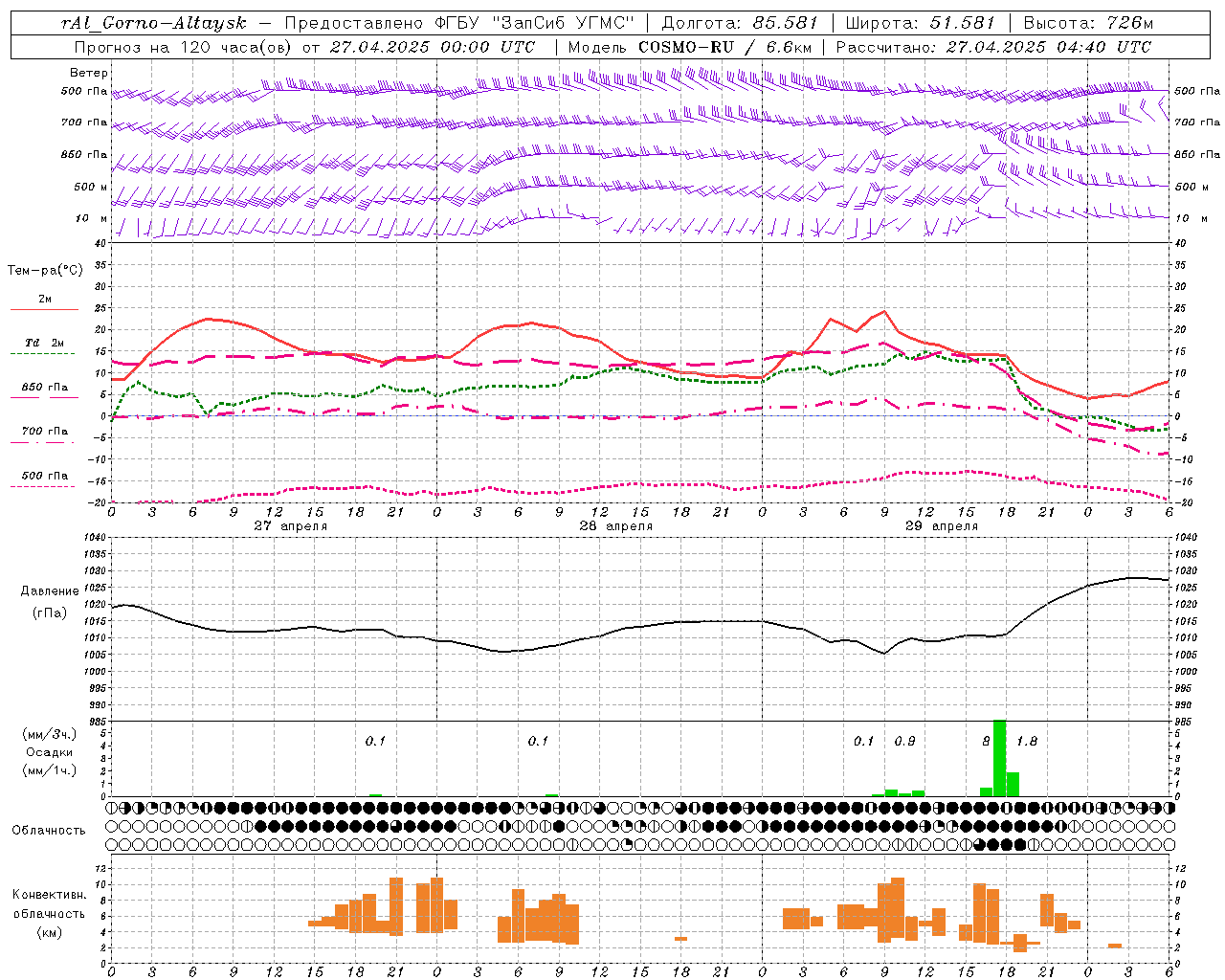Select the 'Долгота: 85.581' longitude text
Viewport: 1225px width, 980px height.
click(742, 23)
